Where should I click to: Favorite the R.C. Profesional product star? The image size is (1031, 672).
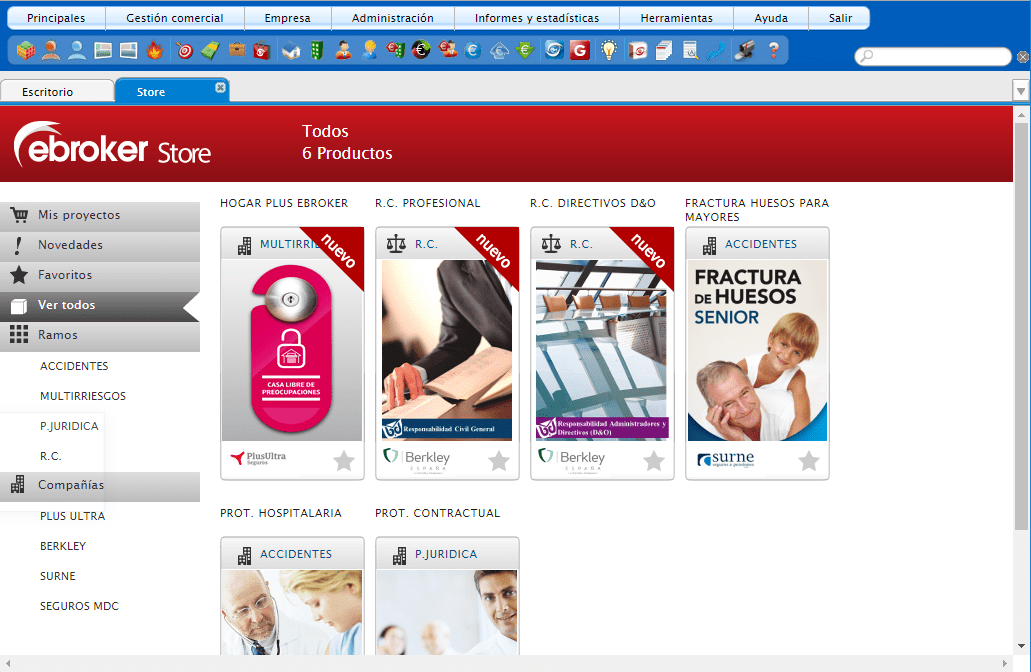click(x=499, y=461)
